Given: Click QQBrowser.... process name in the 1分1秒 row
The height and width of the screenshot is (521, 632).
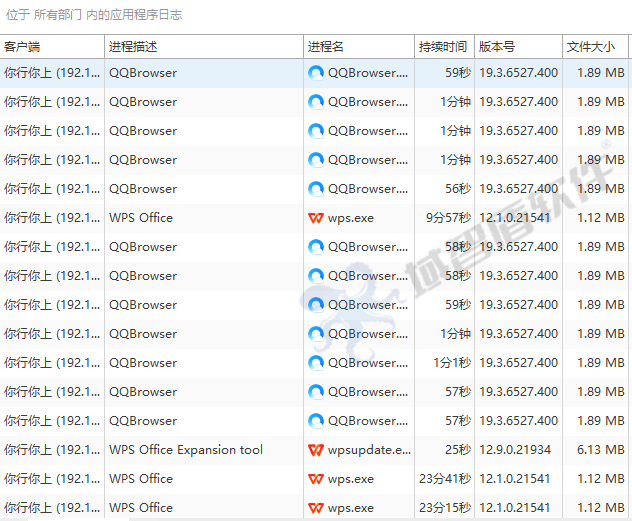Looking at the screenshot, I should click(368, 363).
